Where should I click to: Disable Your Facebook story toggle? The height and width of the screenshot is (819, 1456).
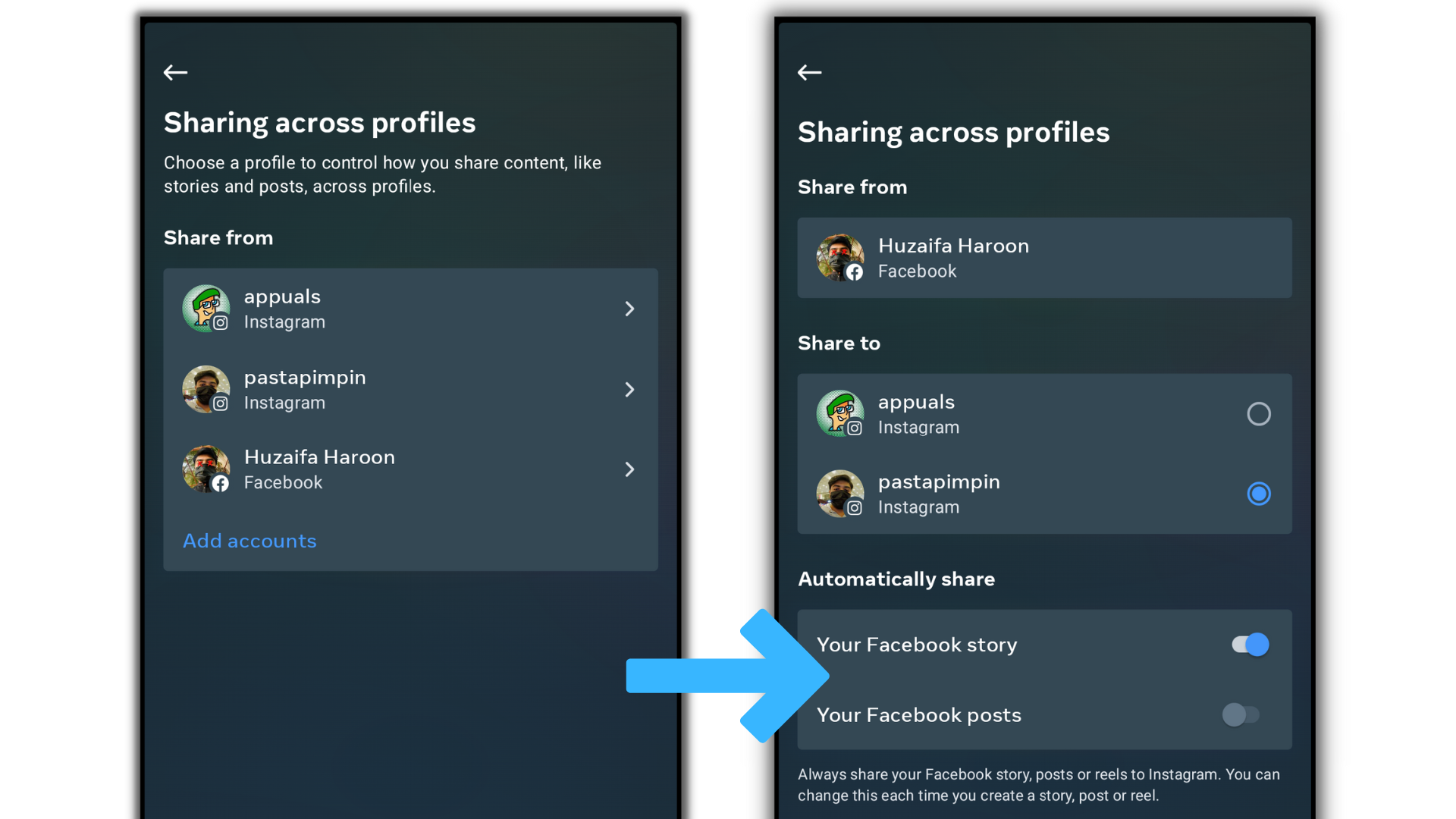(1250, 645)
